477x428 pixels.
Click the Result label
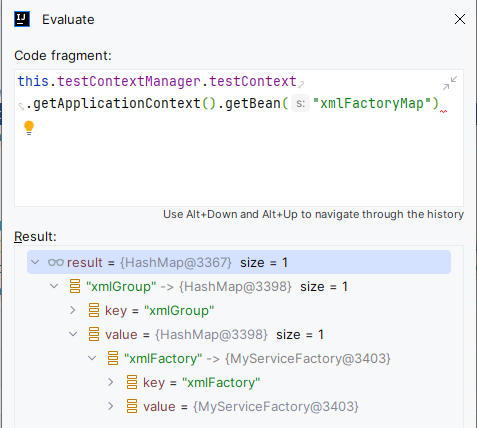[x=35, y=236]
